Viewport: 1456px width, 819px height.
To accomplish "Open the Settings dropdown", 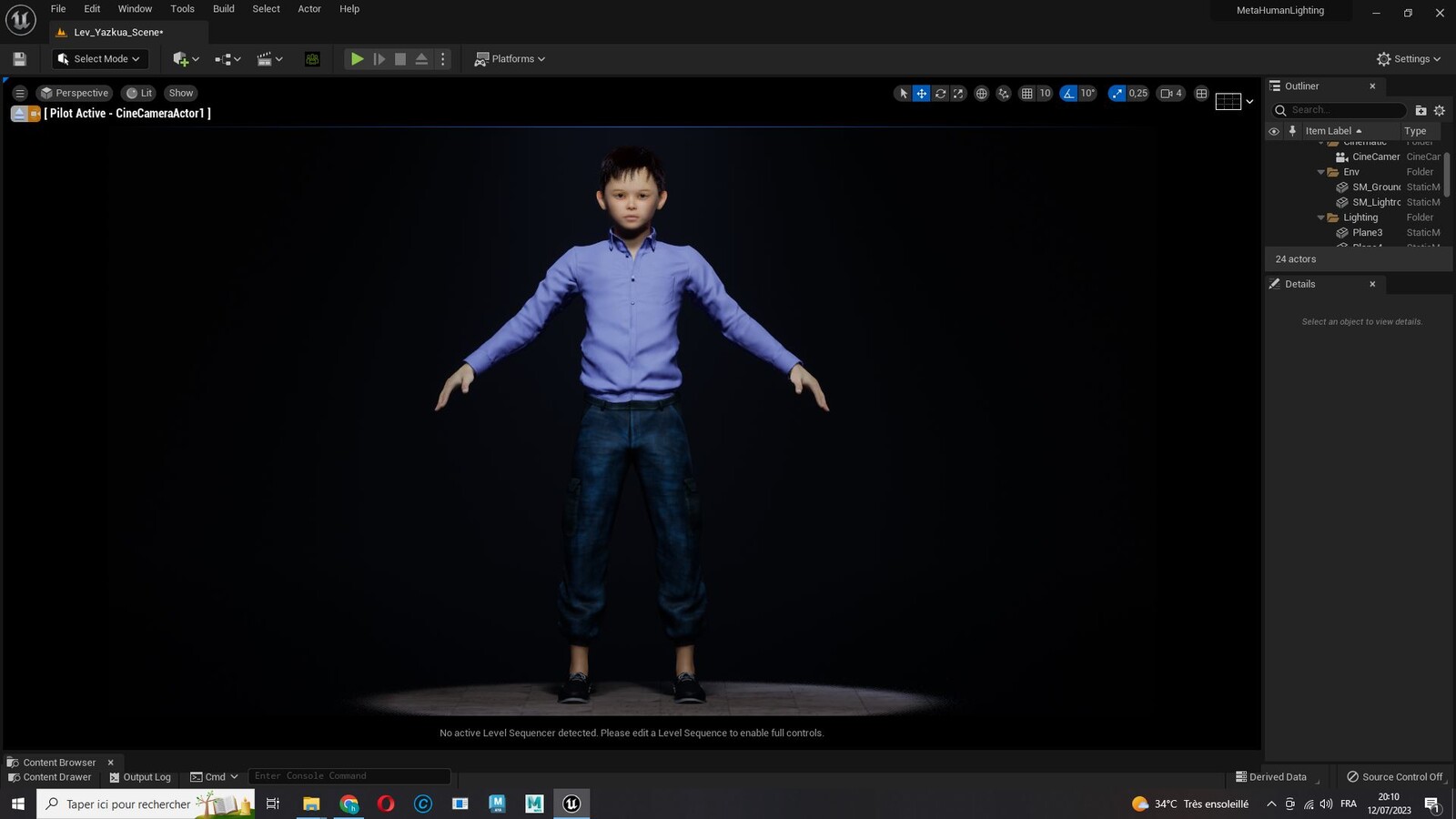I will 1409,59.
